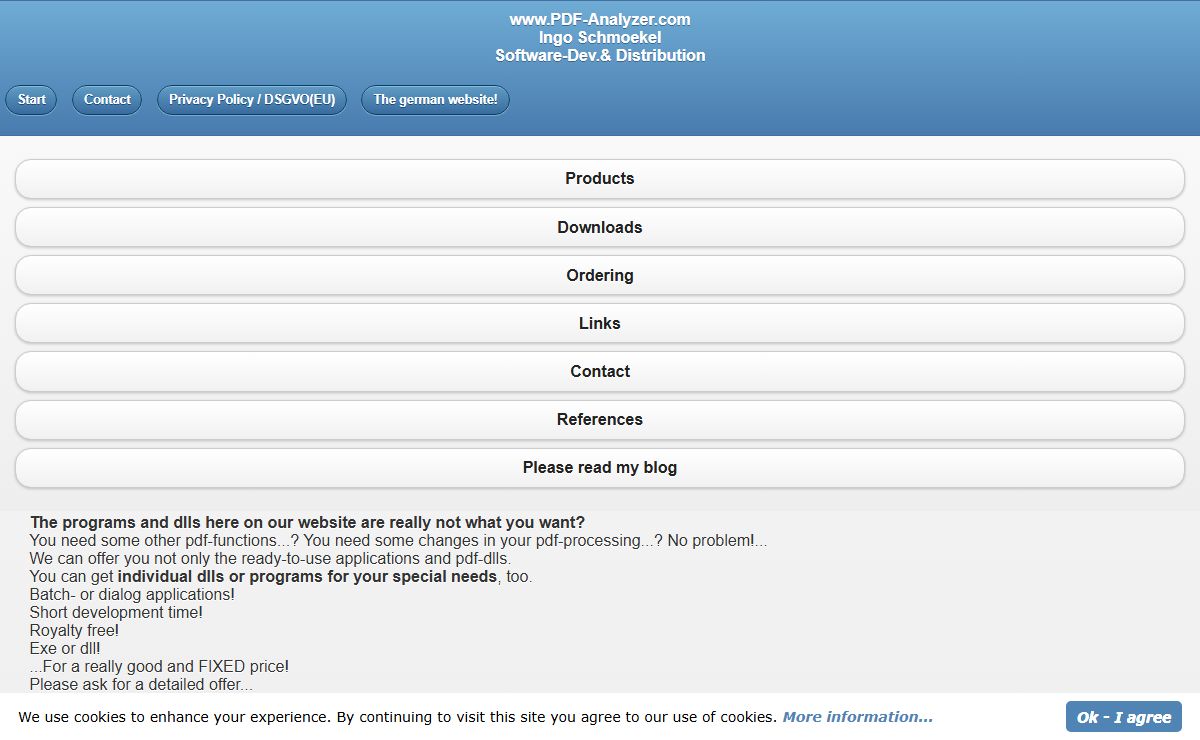Expand the Downloads section

600,227
